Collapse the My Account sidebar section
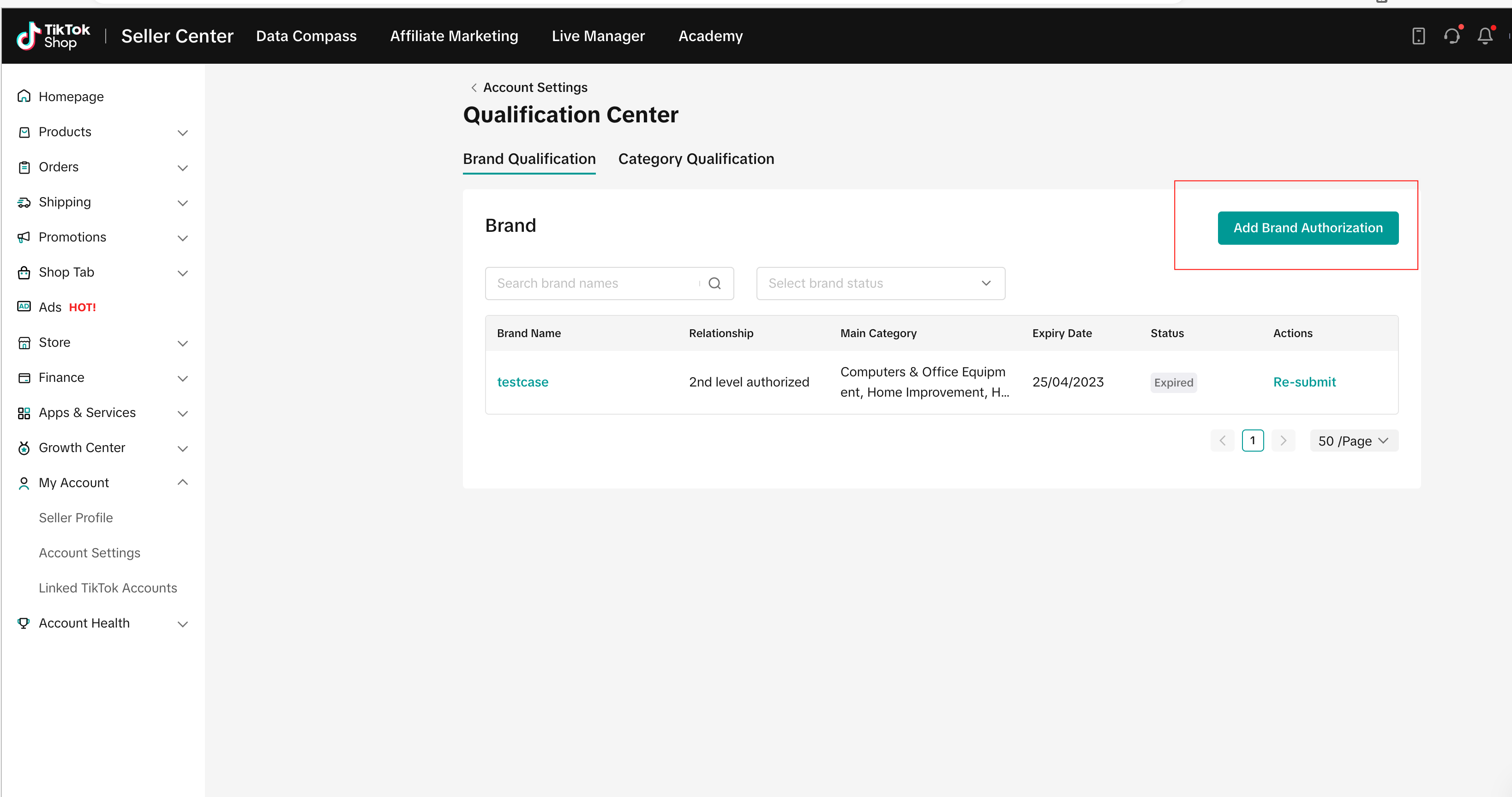This screenshot has width=1512, height=797. [183, 483]
